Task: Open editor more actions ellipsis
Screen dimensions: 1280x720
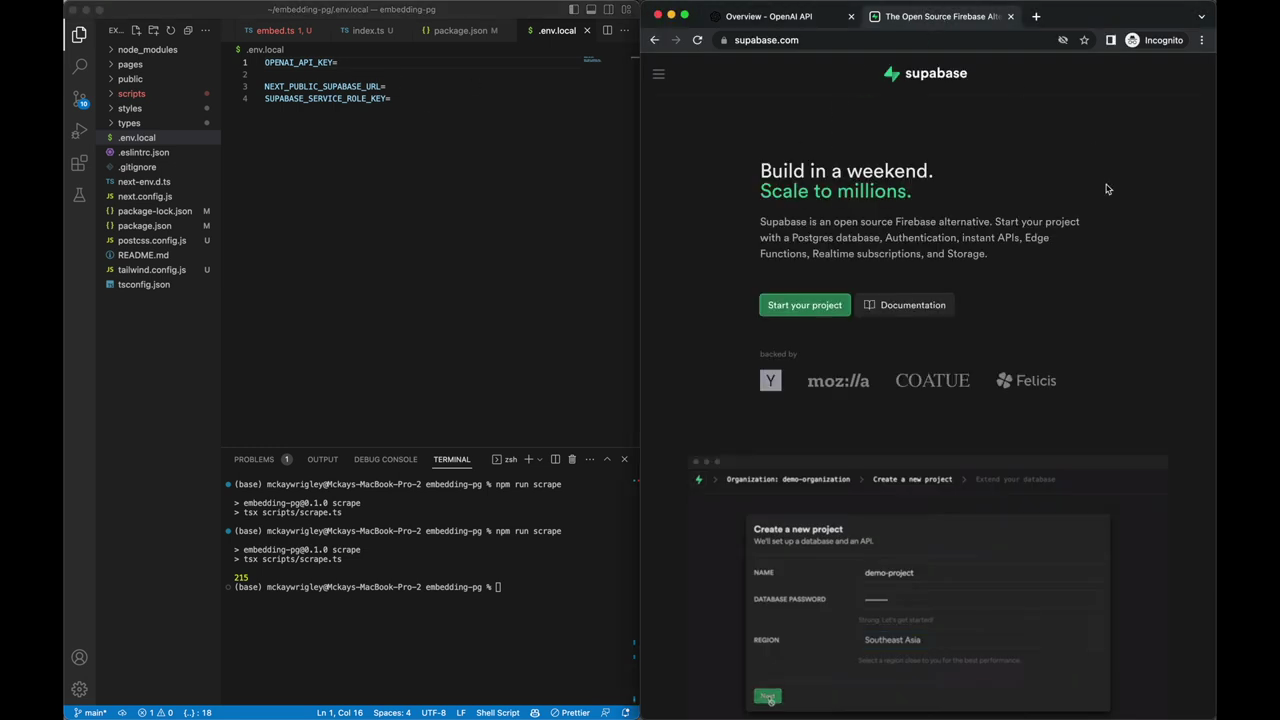Action: 624,30
